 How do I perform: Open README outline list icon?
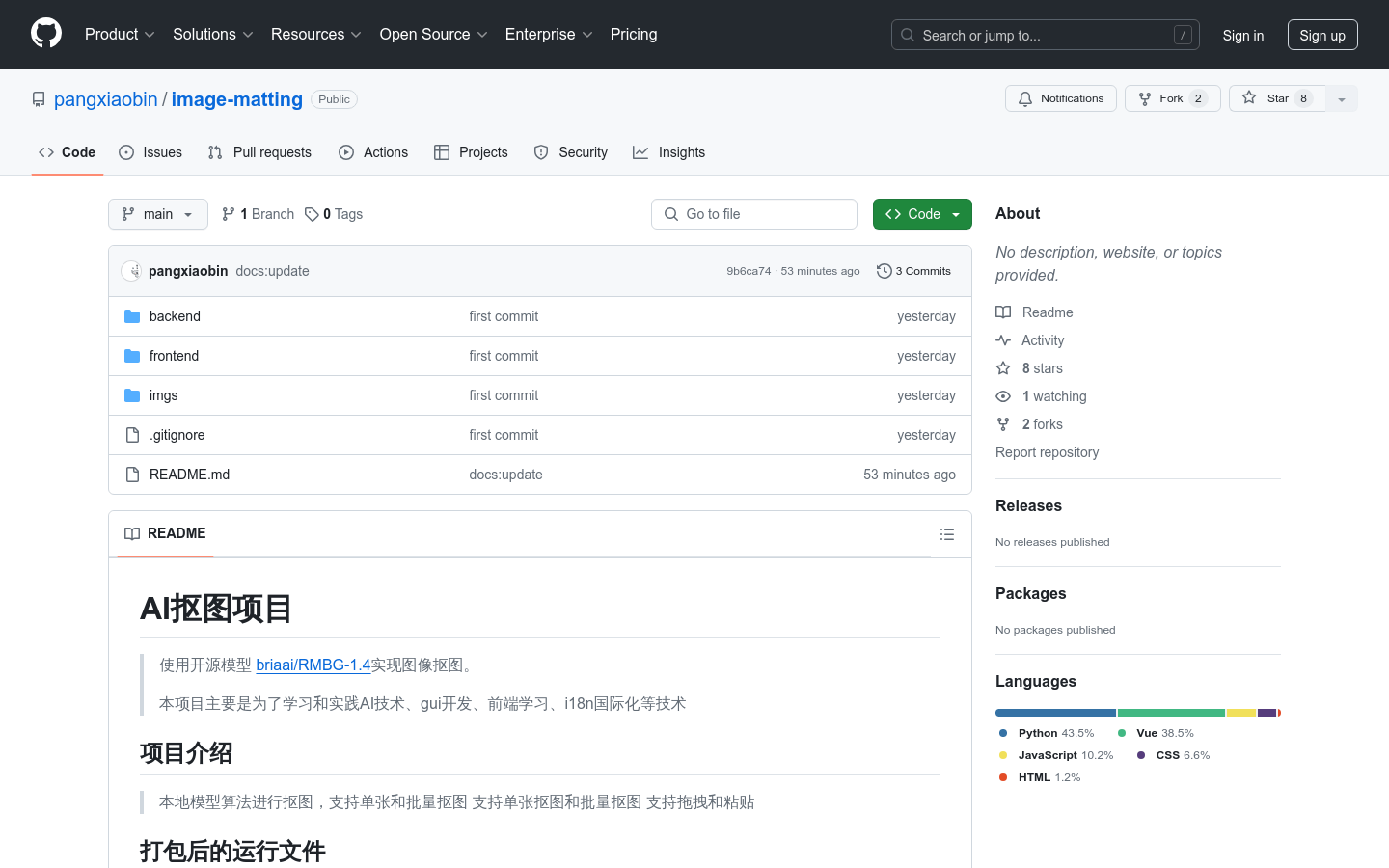click(x=947, y=534)
